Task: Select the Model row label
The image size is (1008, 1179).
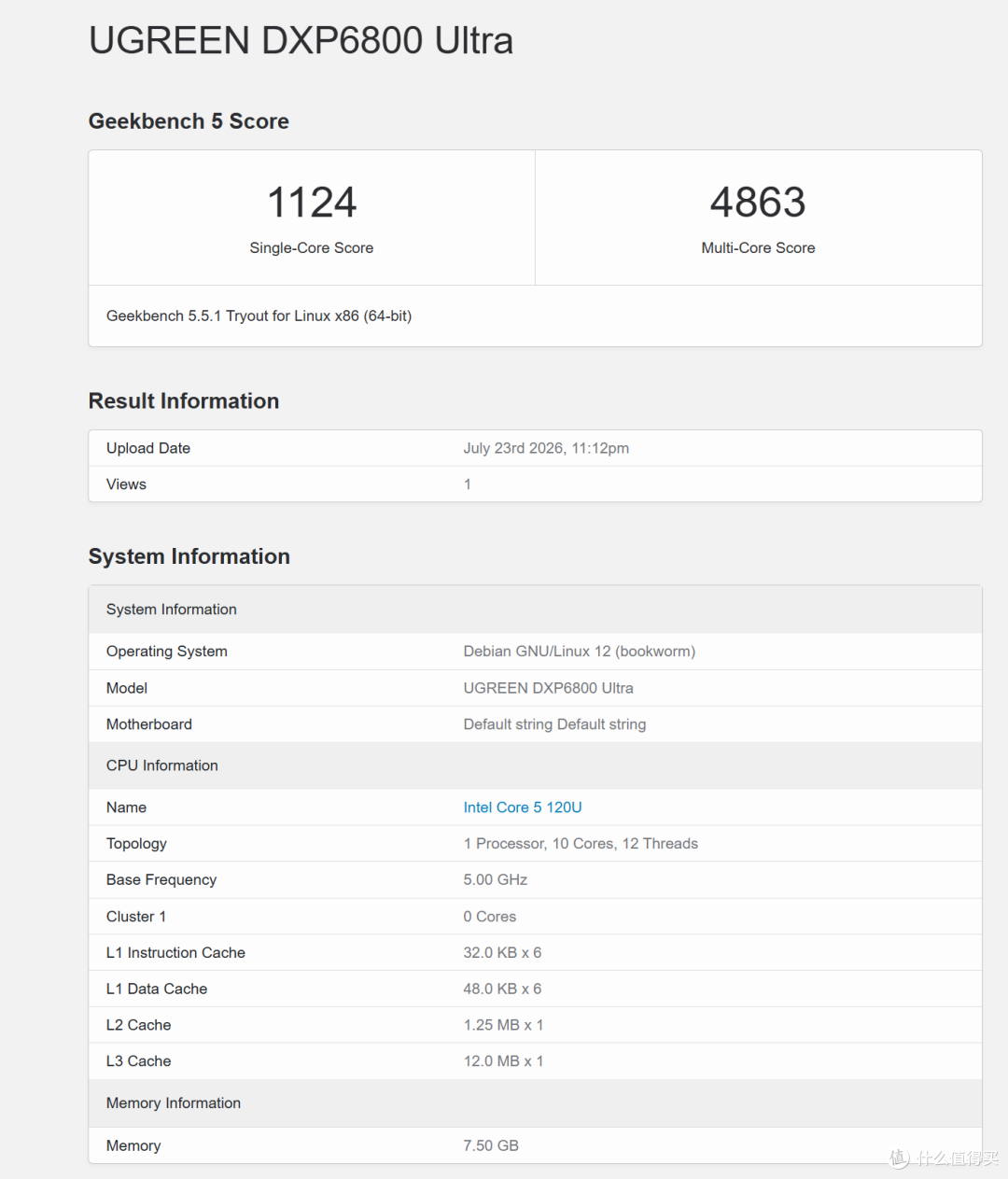Action: tap(127, 688)
